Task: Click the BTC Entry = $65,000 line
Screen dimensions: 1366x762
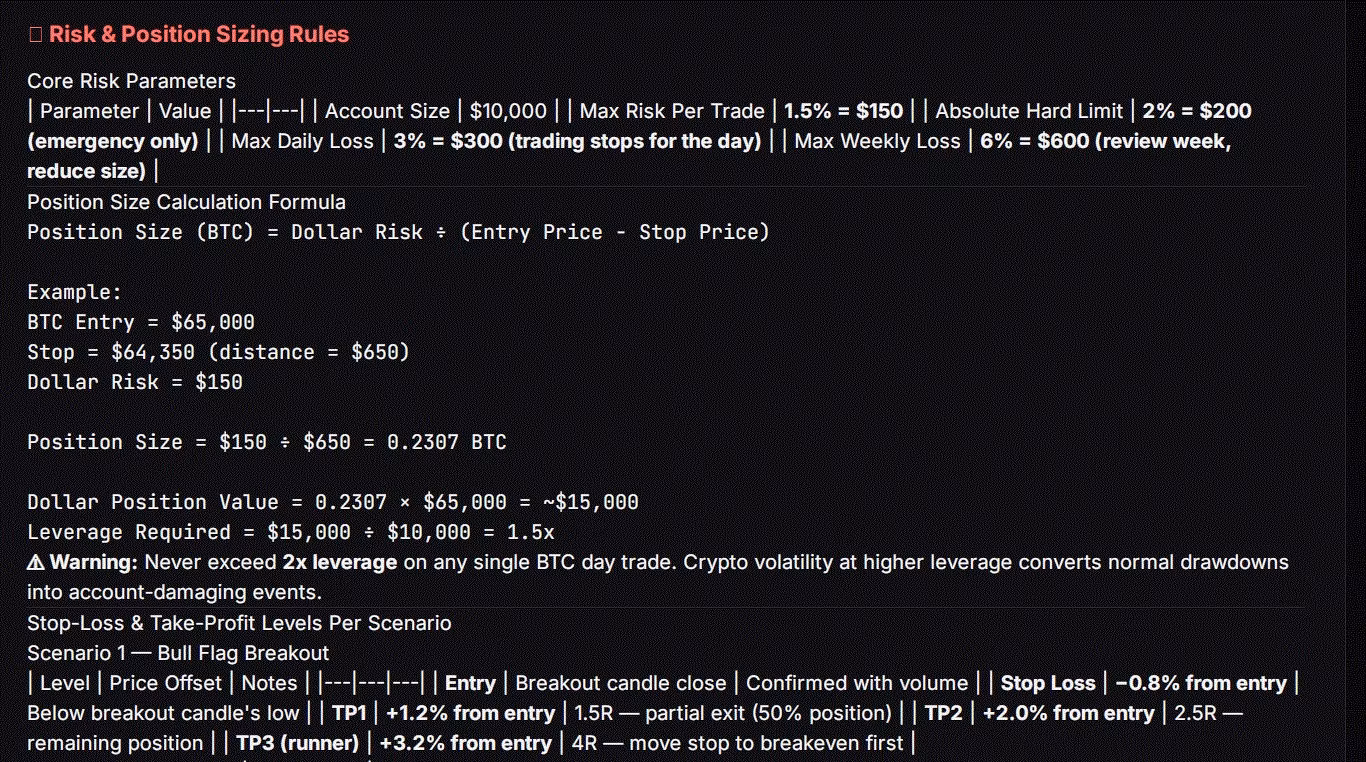Action: click(x=141, y=322)
